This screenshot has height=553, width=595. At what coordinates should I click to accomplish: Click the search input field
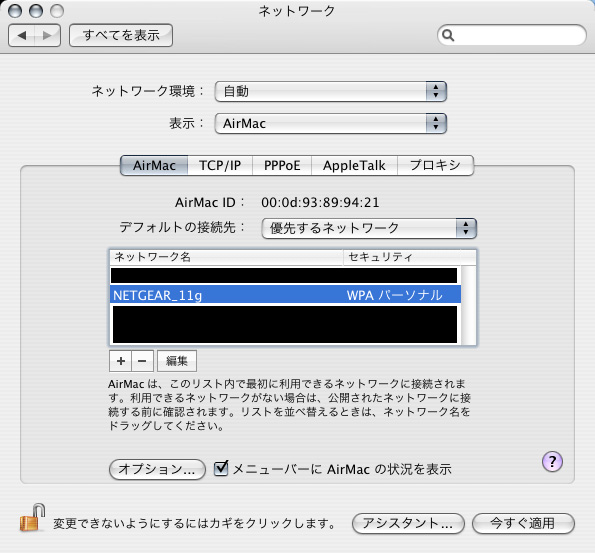519,35
